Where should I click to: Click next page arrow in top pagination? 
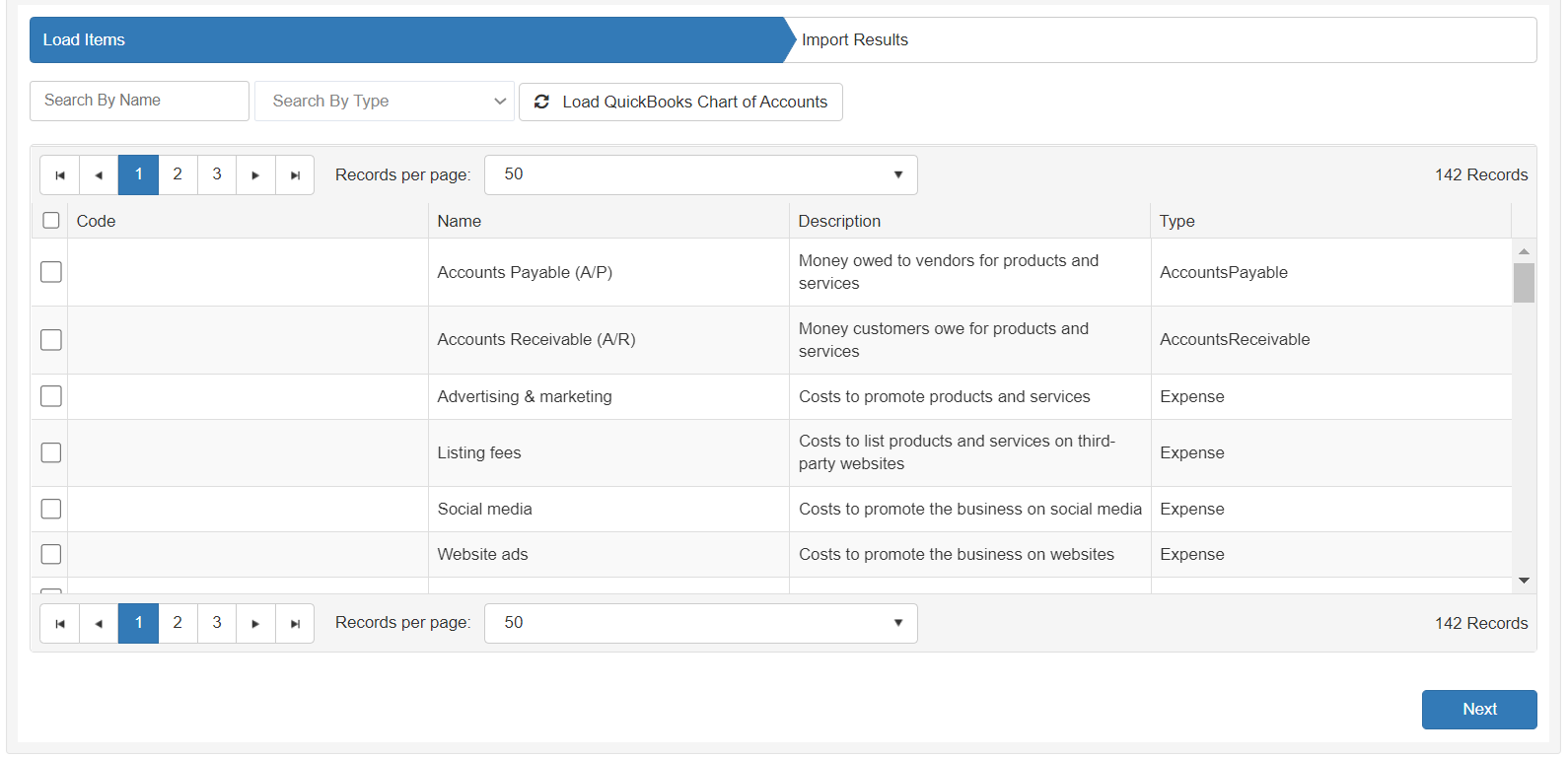255,175
